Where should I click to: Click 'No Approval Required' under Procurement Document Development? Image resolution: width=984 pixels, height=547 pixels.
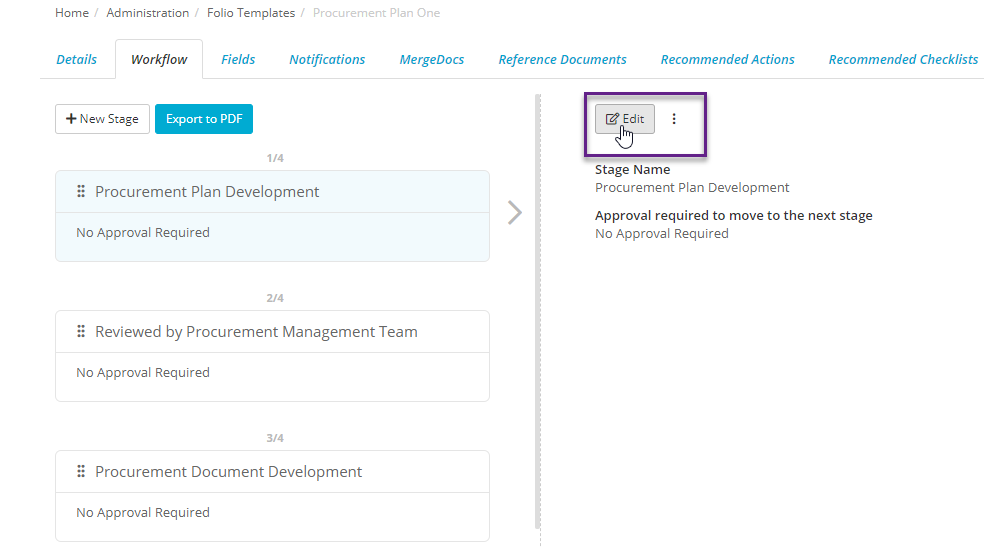point(143,512)
